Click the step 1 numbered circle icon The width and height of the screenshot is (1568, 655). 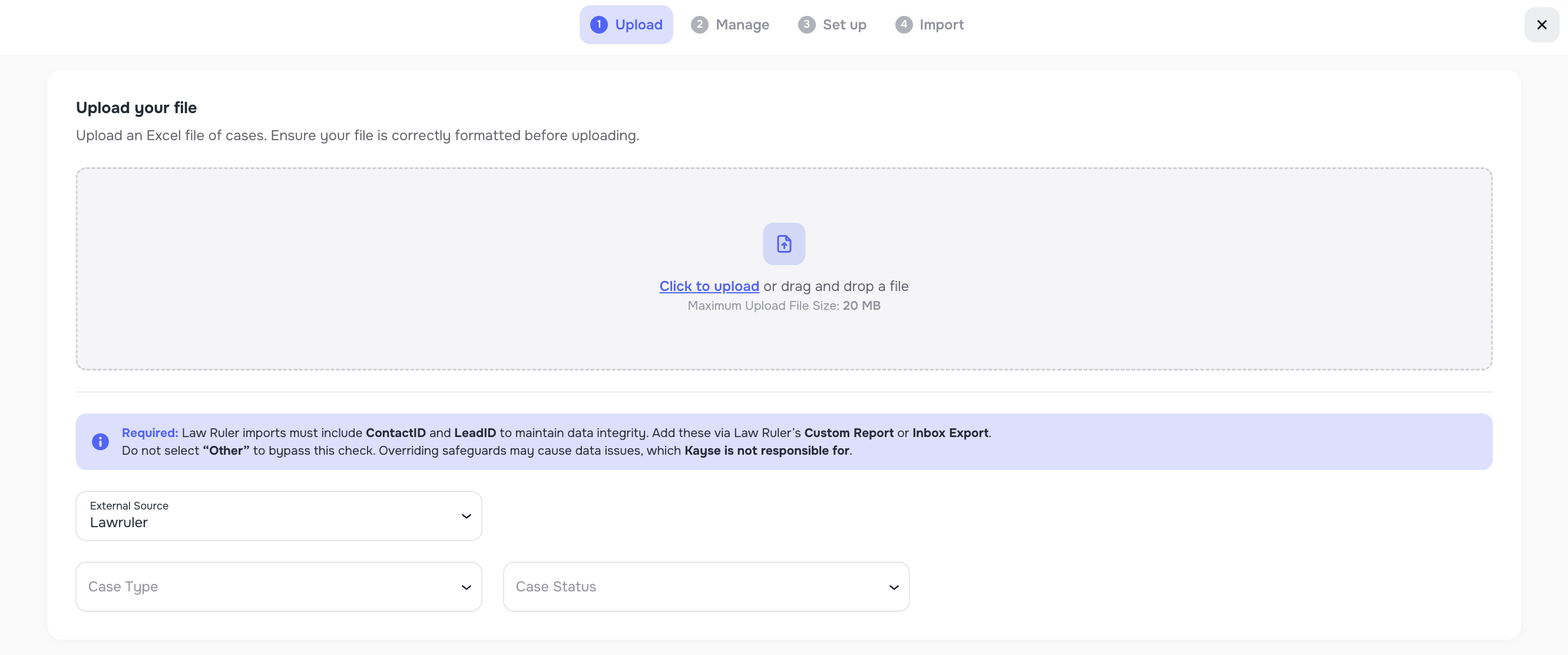click(x=598, y=24)
